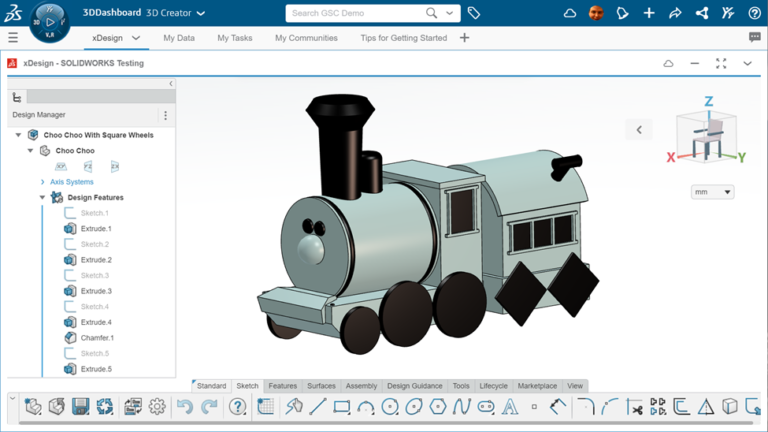
Task: Click the Undo arrow icon
Action: point(184,407)
